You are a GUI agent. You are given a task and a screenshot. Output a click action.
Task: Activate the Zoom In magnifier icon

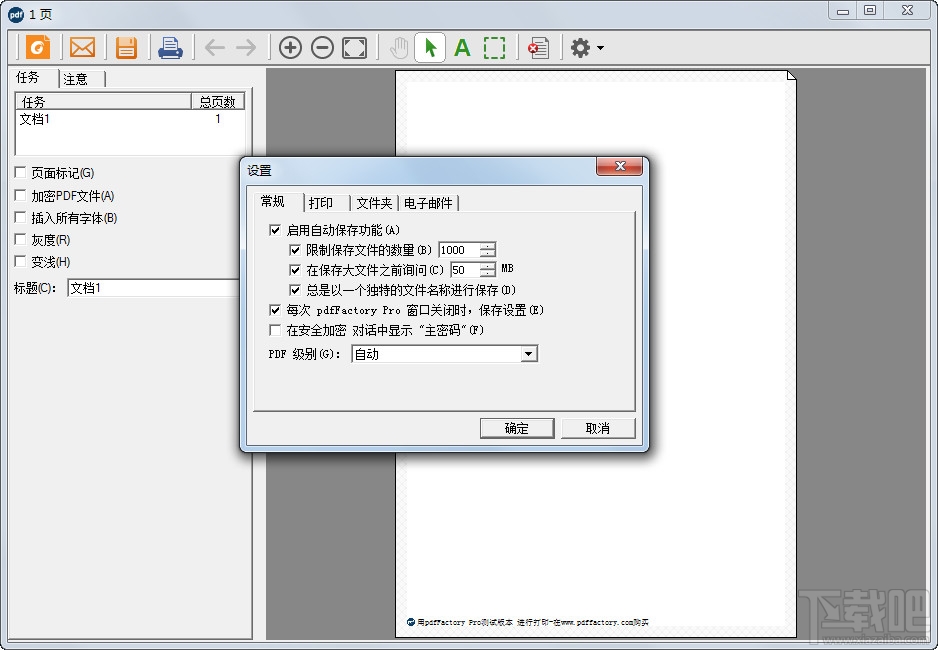pos(289,47)
